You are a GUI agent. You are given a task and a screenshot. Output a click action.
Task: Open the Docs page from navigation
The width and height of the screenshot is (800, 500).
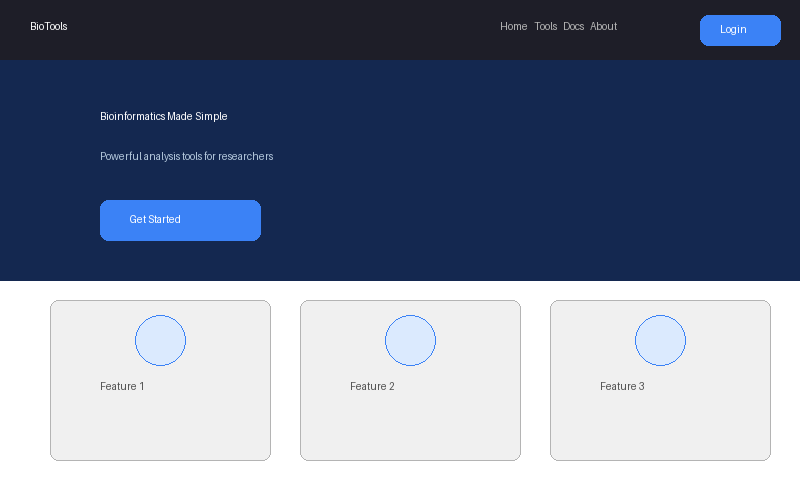(x=573, y=27)
